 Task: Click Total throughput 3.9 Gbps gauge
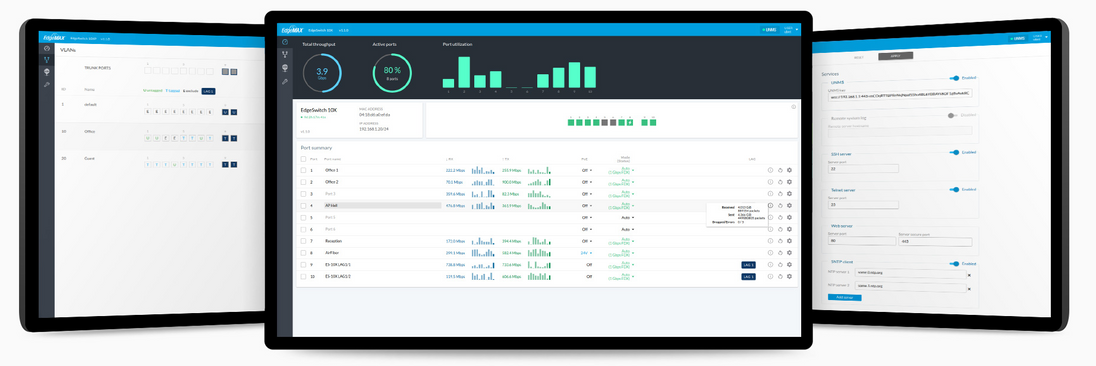pyautogui.click(x=322, y=73)
